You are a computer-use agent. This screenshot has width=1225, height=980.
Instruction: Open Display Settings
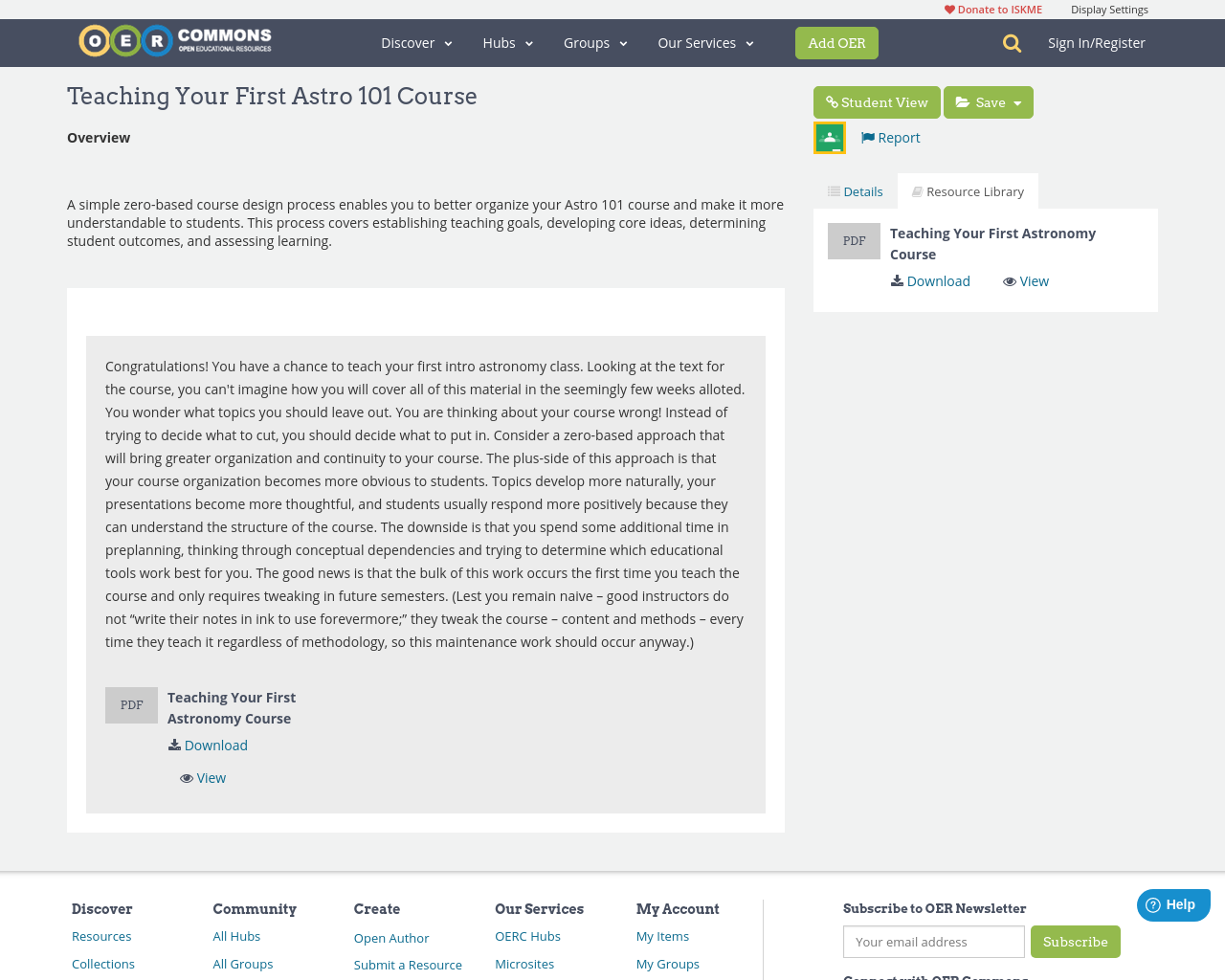[1109, 10]
